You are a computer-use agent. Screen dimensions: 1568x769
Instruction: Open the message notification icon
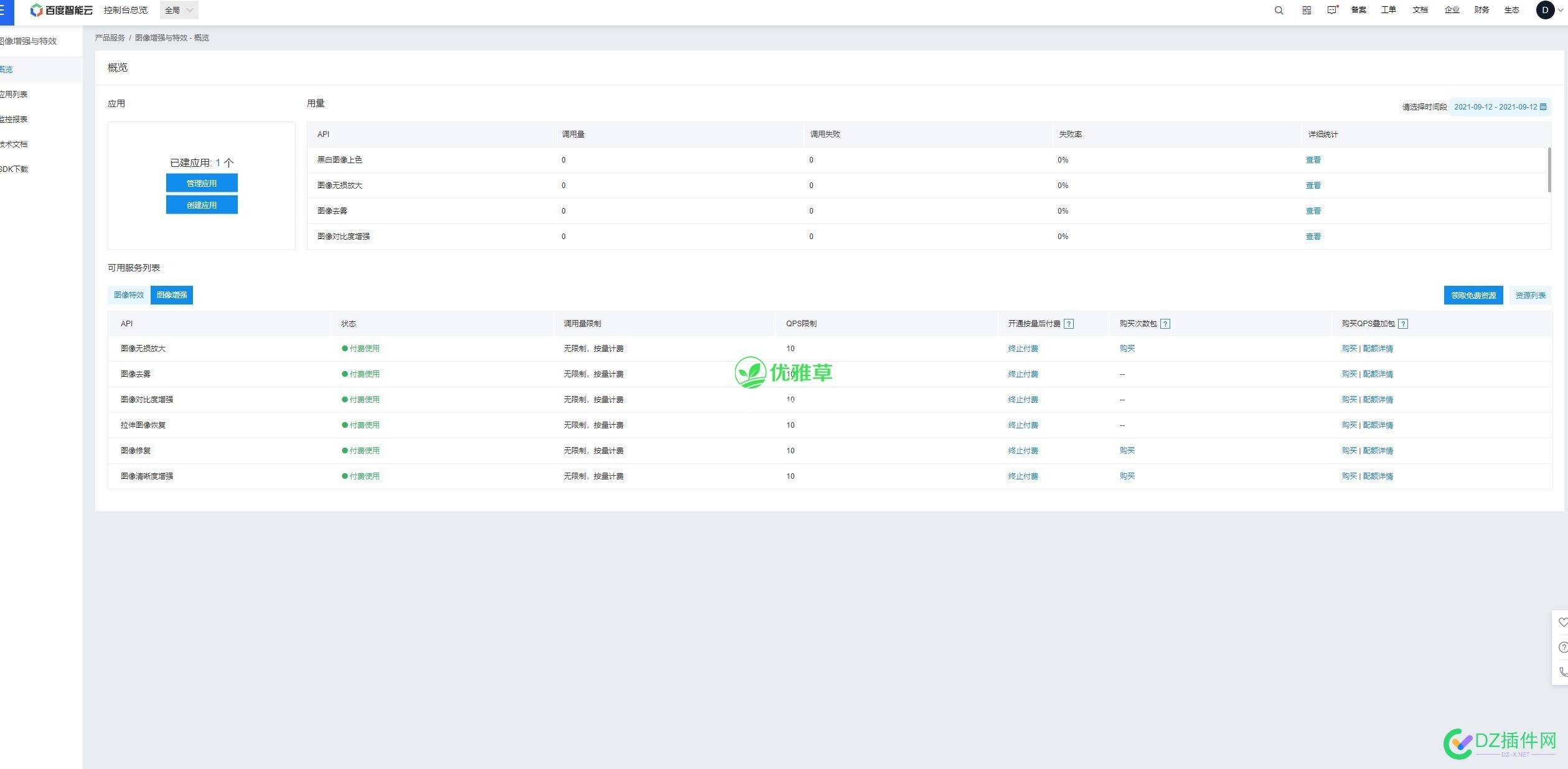point(1331,10)
